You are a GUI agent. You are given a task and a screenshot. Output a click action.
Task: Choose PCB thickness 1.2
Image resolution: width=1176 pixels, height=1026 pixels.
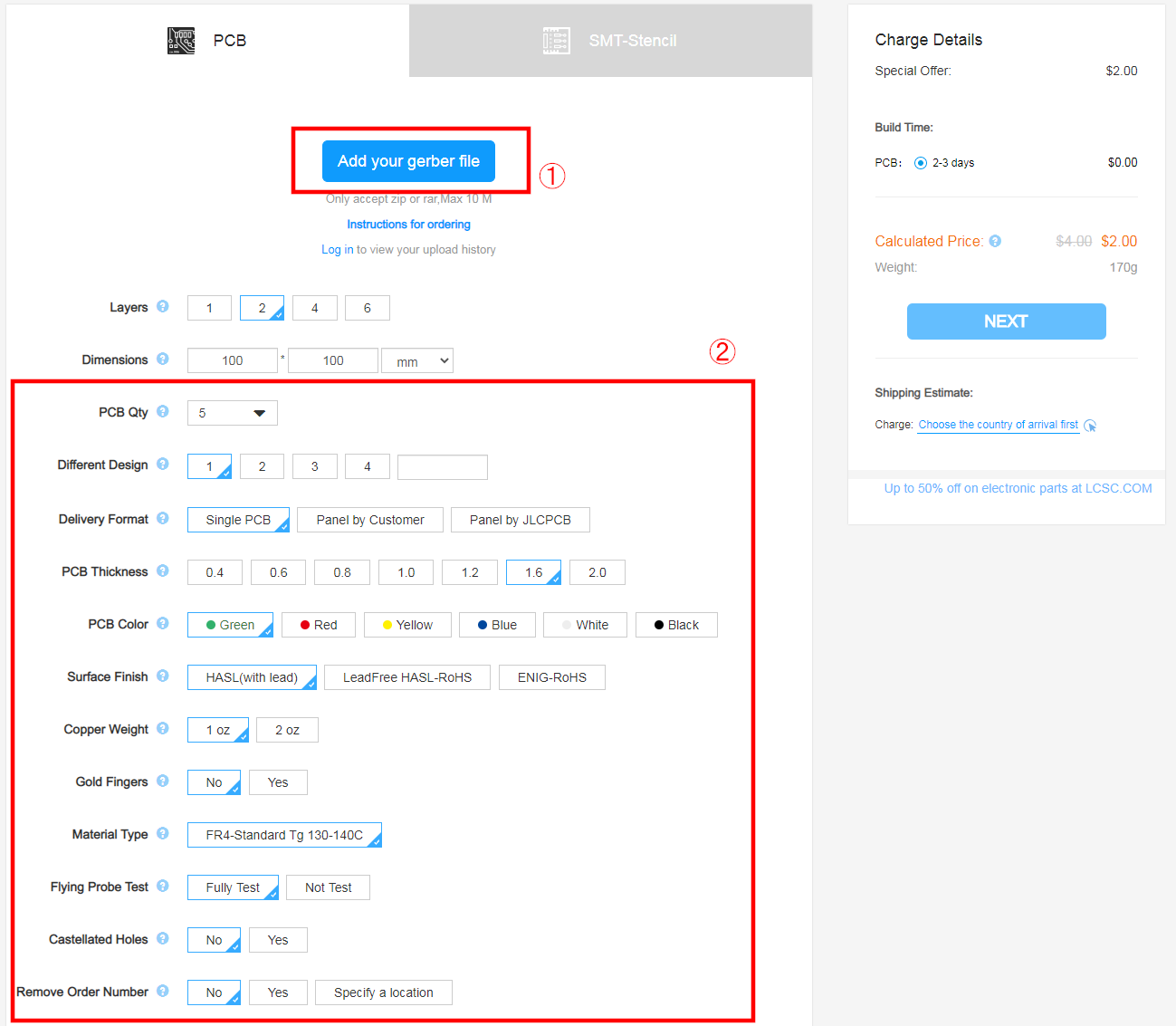[x=470, y=572]
